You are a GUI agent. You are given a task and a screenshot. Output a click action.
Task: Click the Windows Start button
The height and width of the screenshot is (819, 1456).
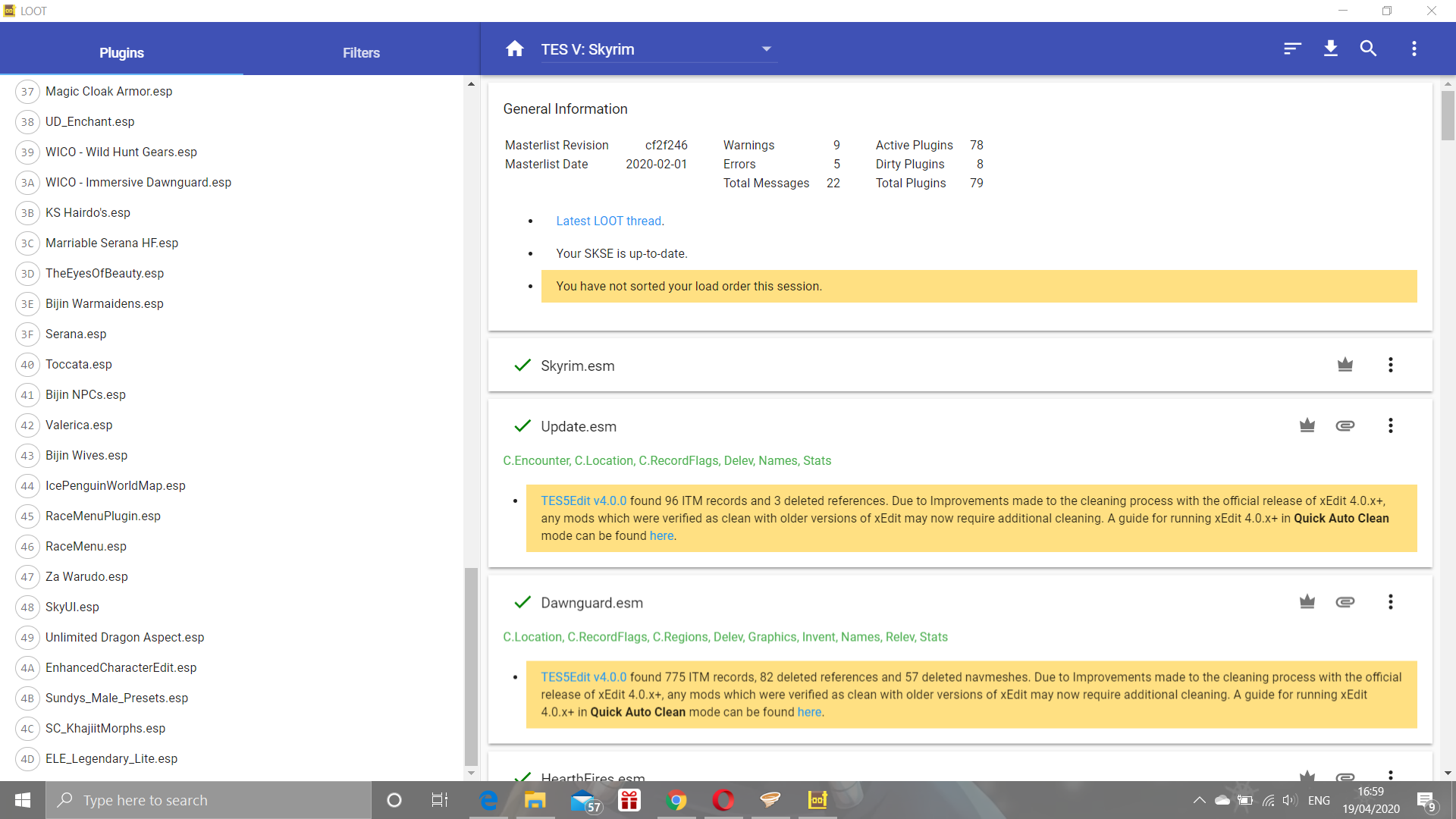click(23, 800)
